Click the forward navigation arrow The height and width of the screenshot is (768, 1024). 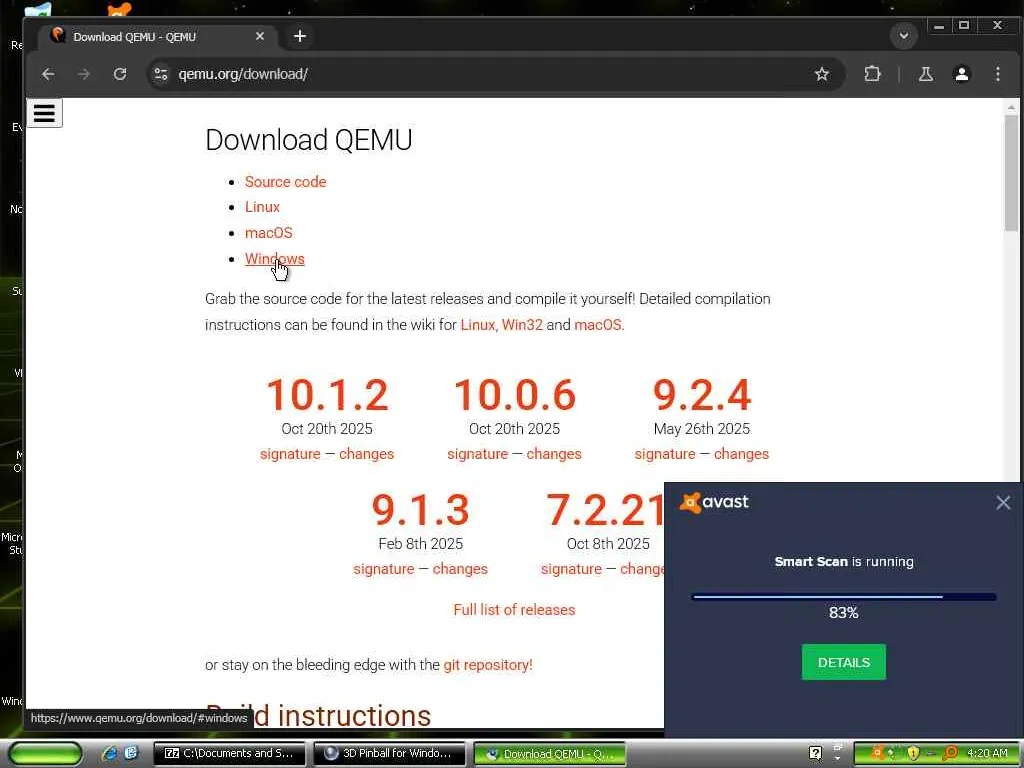click(84, 74)
